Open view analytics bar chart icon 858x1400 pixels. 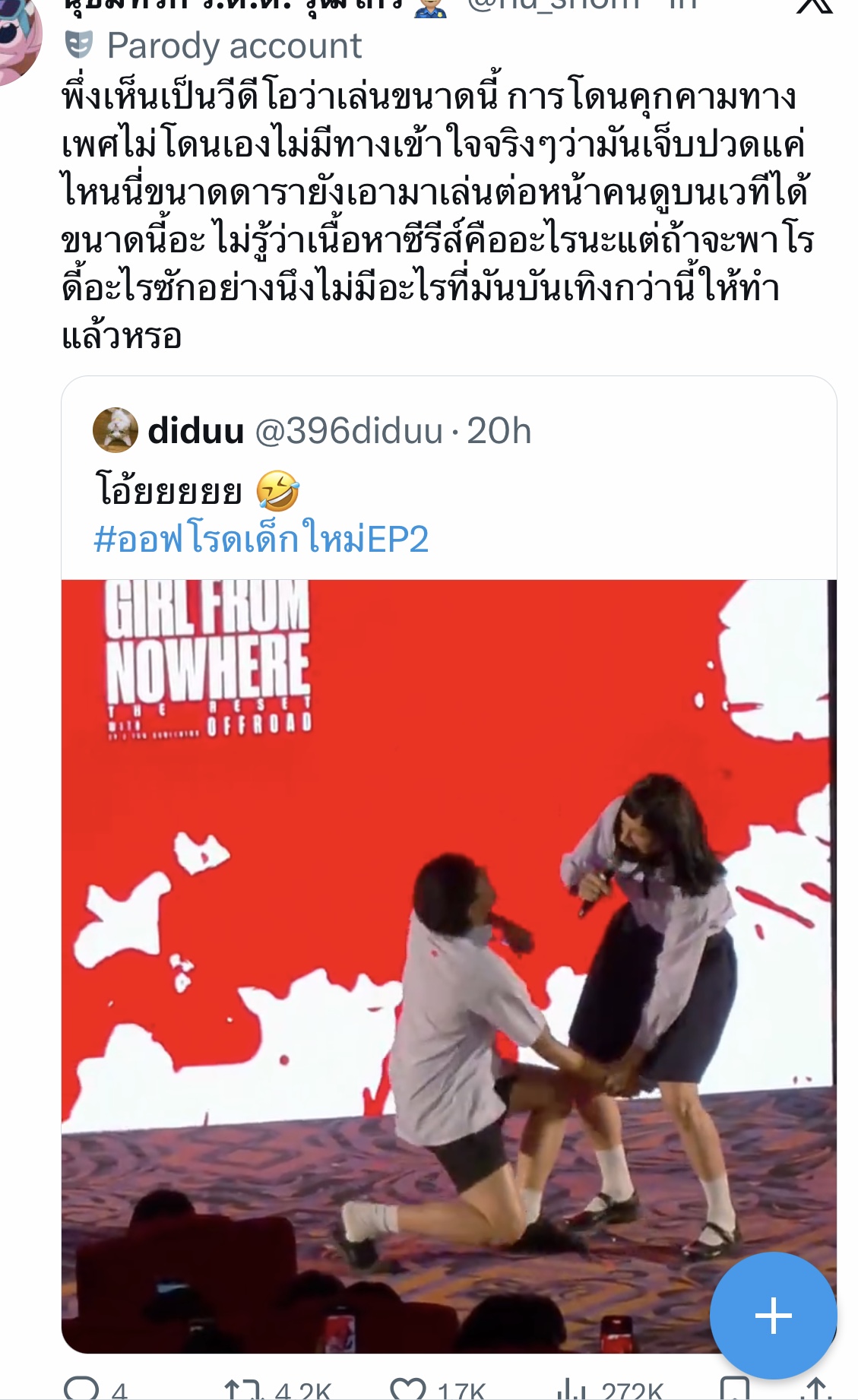pos(570,1389)
